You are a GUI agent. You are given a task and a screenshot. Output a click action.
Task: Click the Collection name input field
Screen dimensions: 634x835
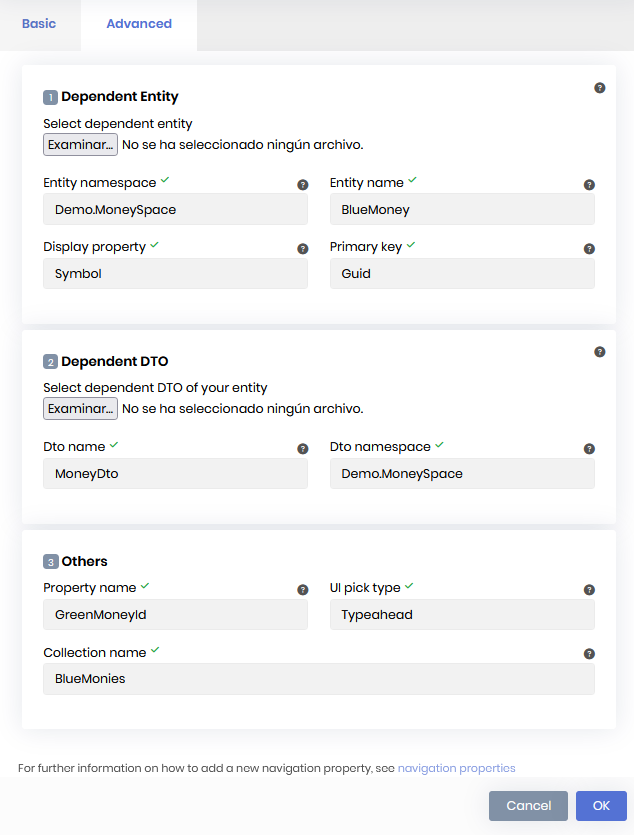click(319, 679)
